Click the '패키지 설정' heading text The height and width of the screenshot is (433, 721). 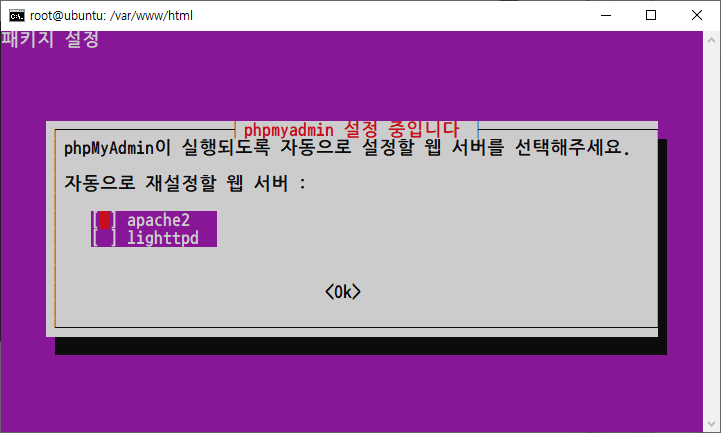[50, 39]
